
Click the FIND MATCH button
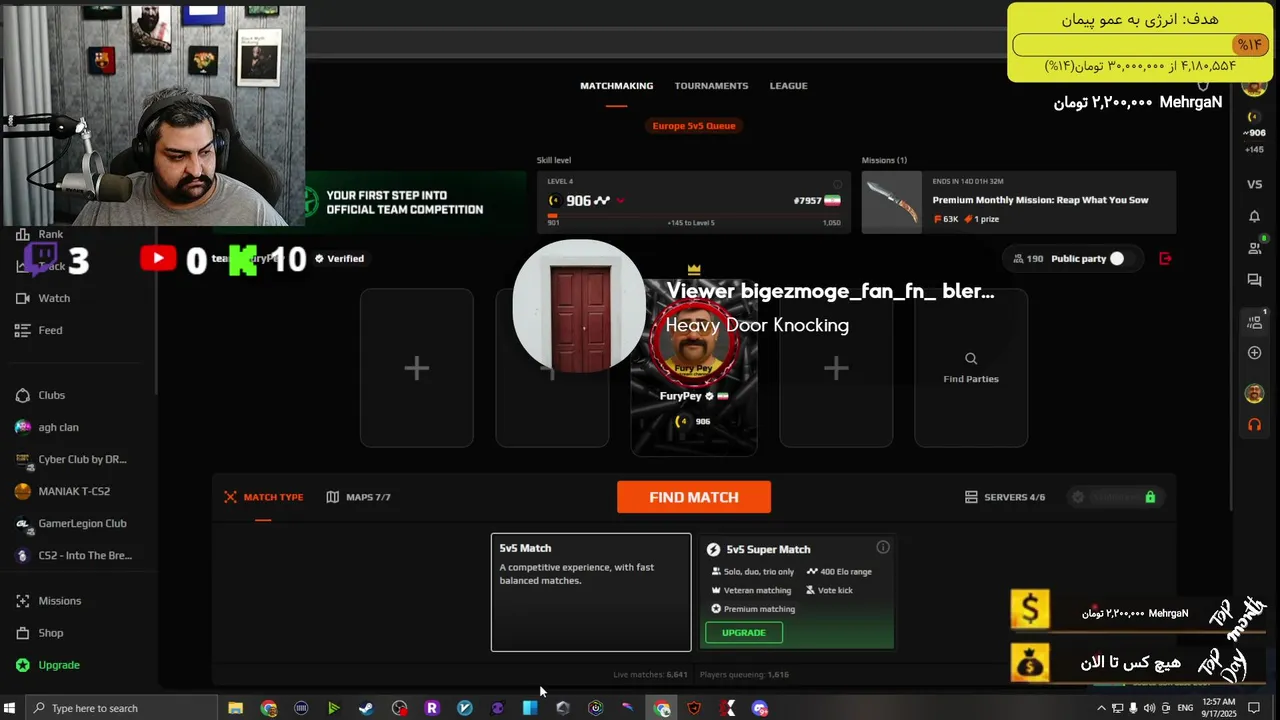(694, 497)
